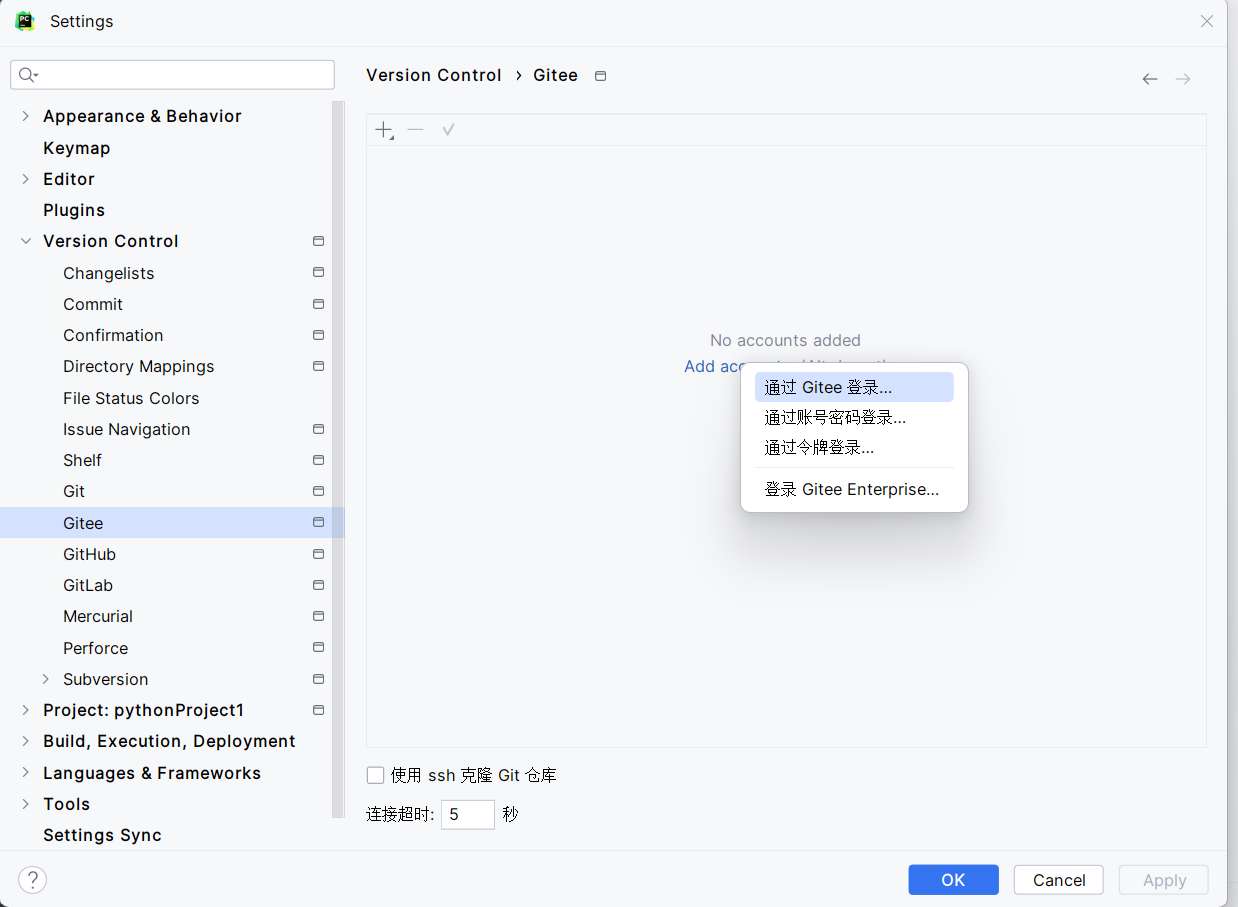
Task: Select Confirmation settings item
Action: [x=113, y=335]
